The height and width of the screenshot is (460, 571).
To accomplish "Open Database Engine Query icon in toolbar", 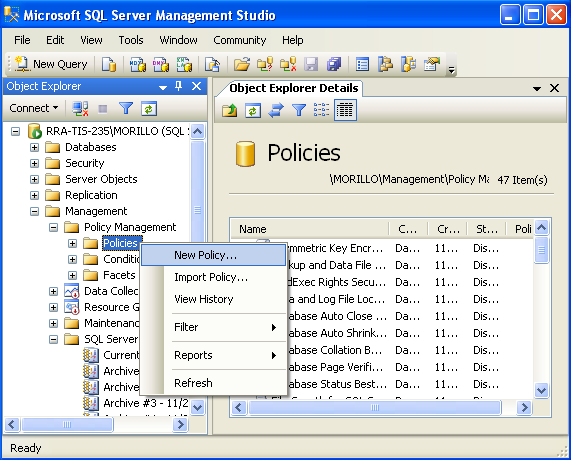I will click(109, 64).
